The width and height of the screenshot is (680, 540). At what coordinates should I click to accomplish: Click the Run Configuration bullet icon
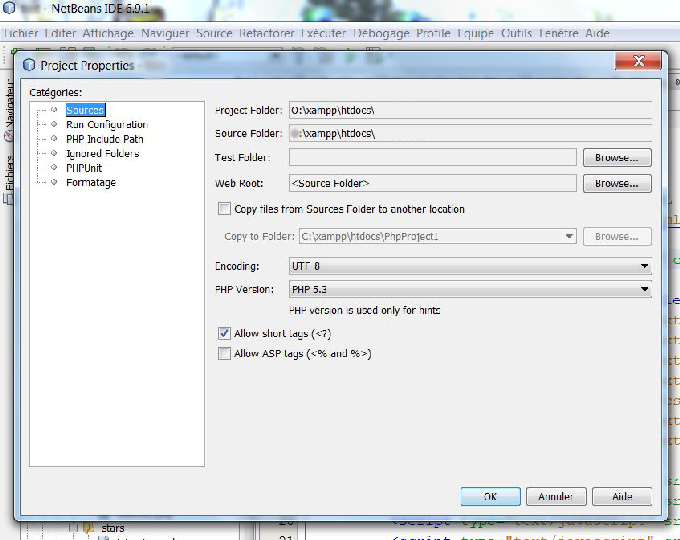point(54,124)
